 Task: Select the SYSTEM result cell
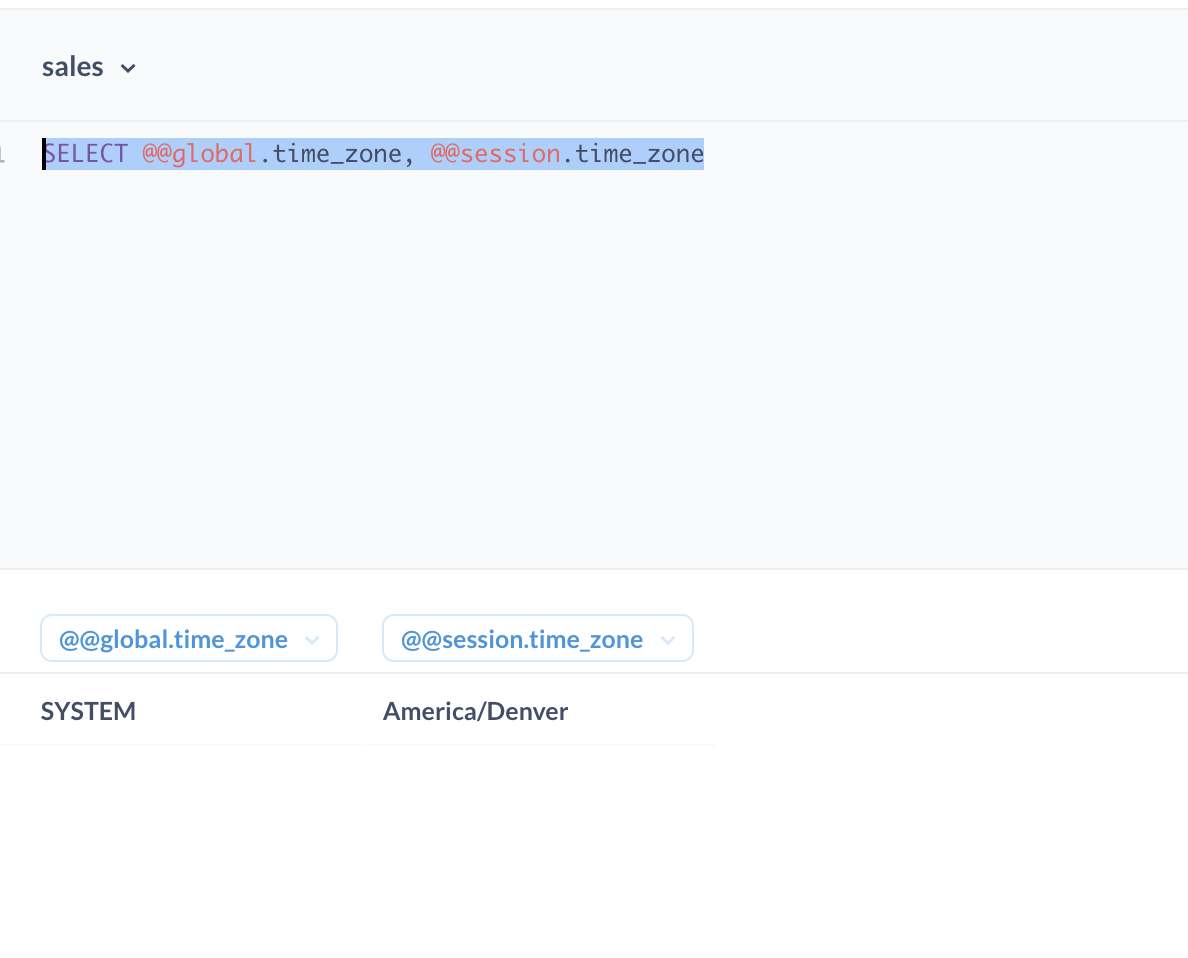pyautogui.click(x=88, y=711)
